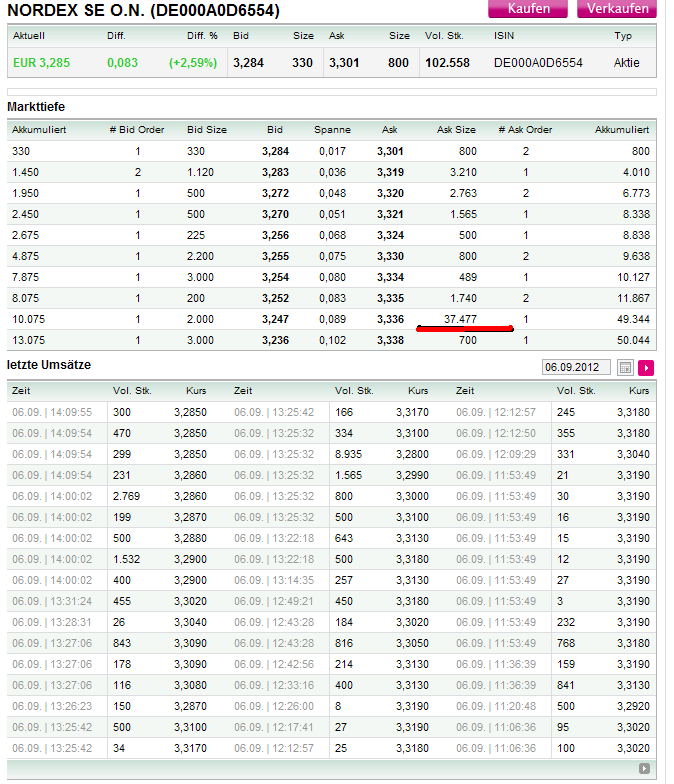Click the 8.935 volume trade entry
This screenshot has width=674, height=784.
[x=348, y=453]
